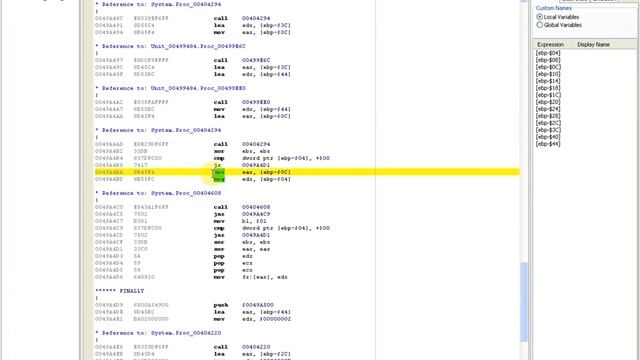Select the [ebp-$40] expression row
640x360 pixels.
coord(548,137)
